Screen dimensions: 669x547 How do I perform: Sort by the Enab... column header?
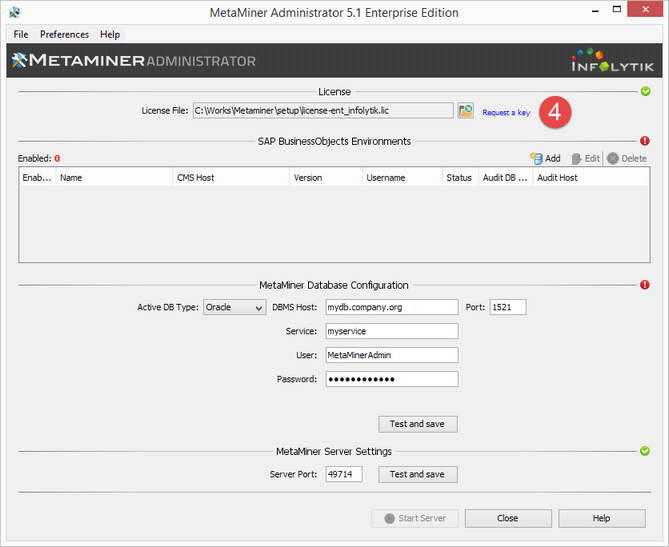tap(38, 177)
